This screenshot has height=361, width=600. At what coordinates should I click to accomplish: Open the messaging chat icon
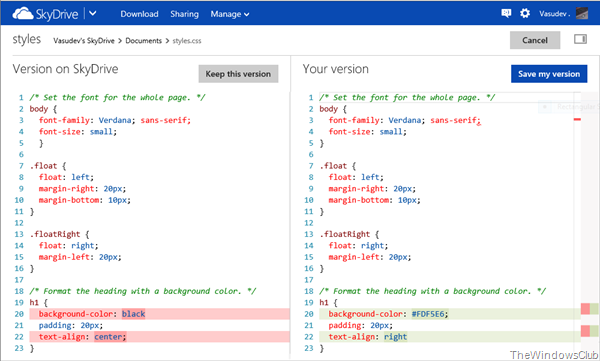tap(506, 13)
